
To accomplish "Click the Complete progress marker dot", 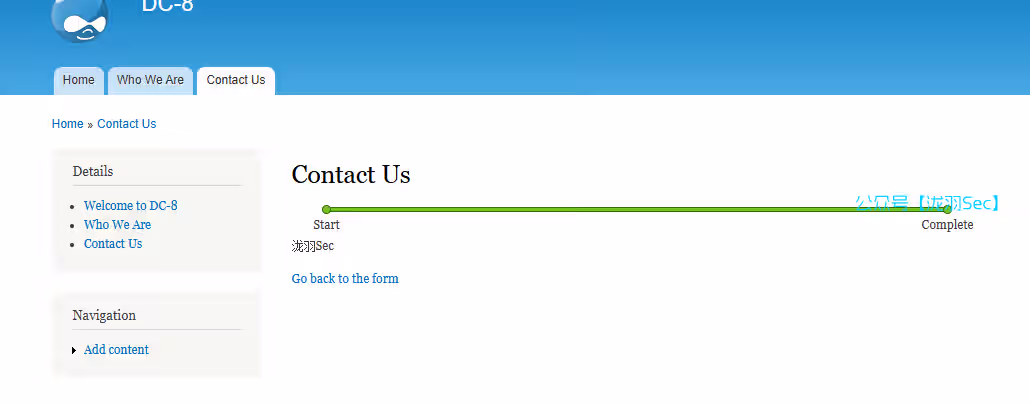I will coord(947,210).
